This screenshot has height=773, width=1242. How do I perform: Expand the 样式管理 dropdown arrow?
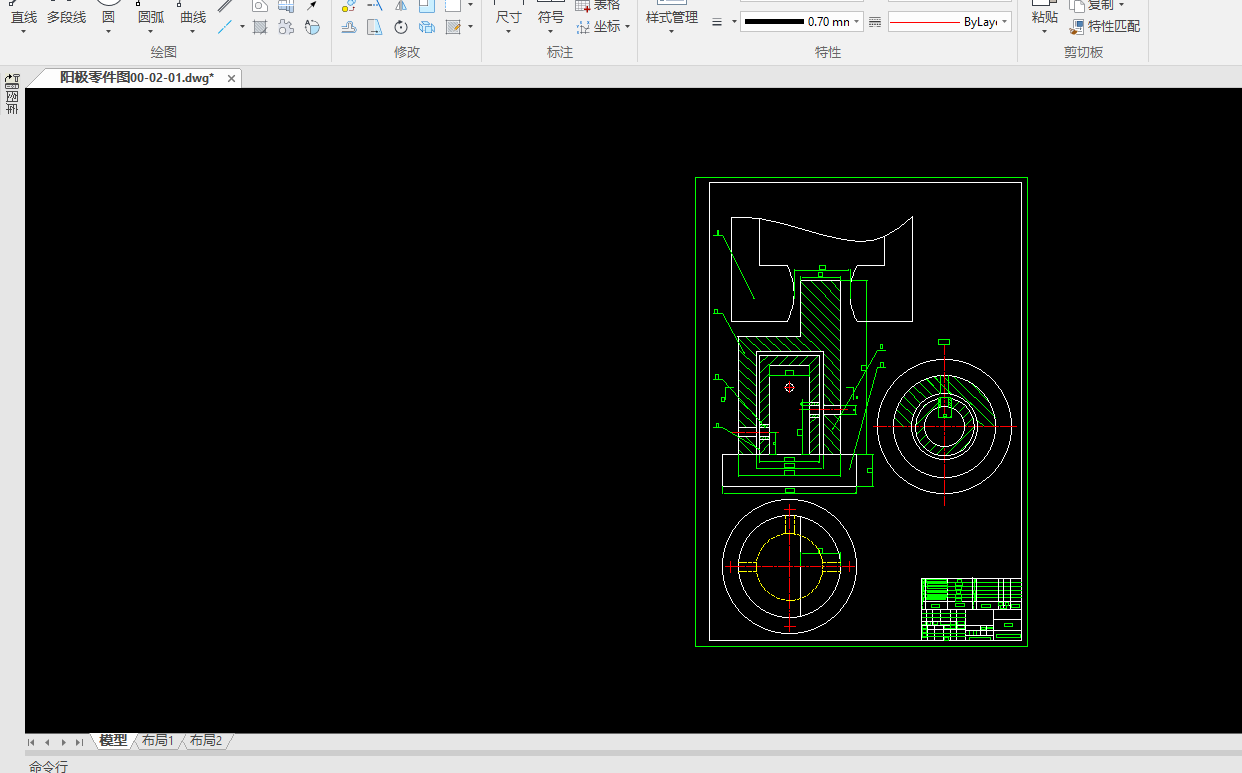pyautogui.click(x=671, y=32)
